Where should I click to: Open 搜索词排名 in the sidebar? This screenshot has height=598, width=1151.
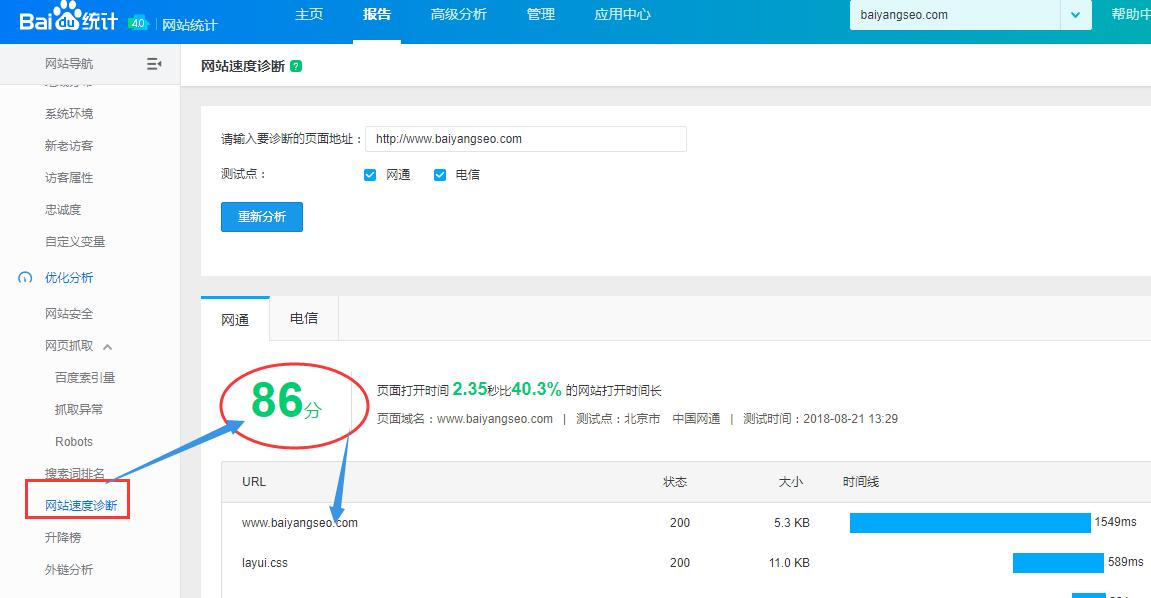75,473
